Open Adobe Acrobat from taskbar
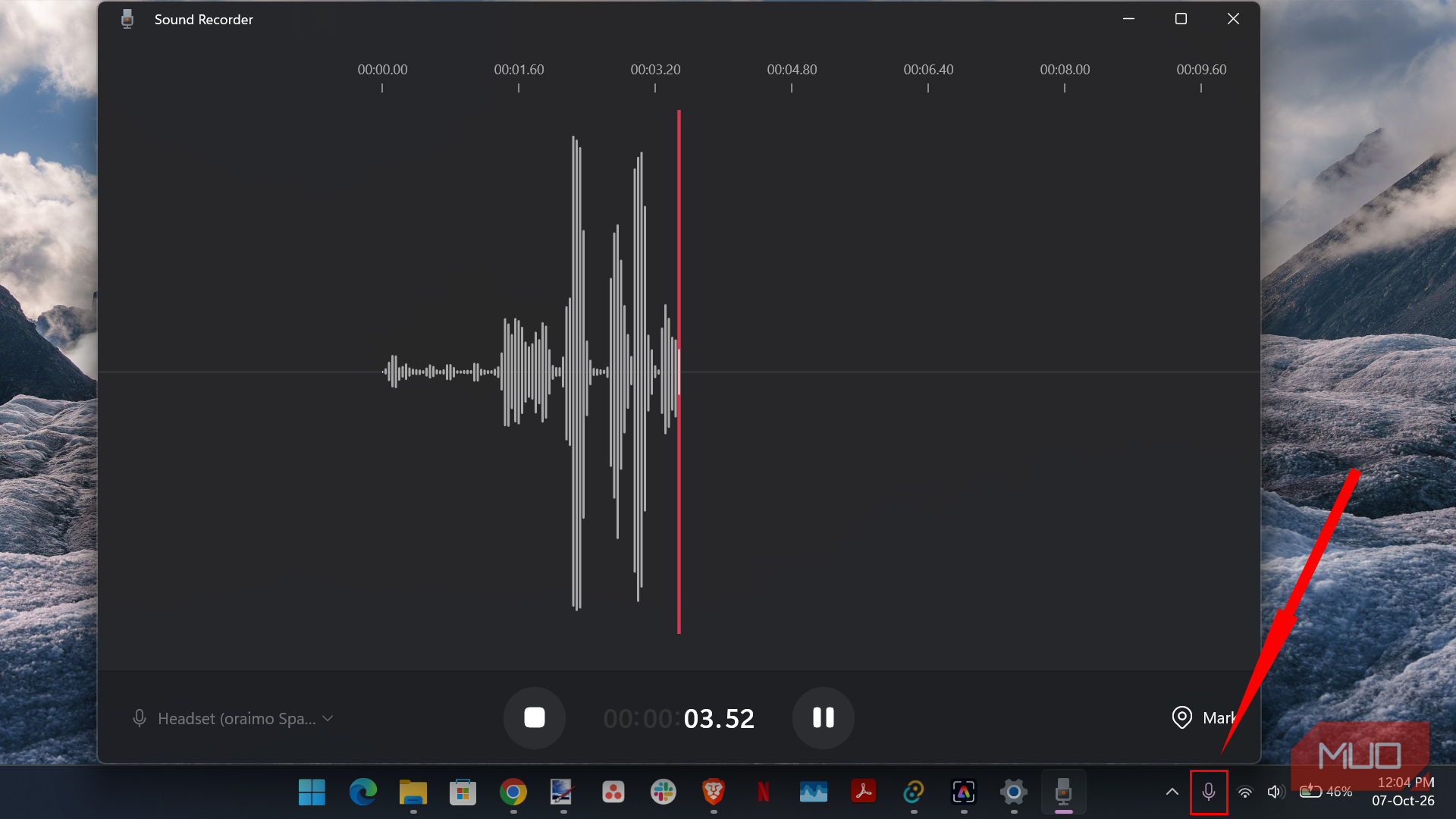Screen dimensions: 1456x819 coord(863,792)
